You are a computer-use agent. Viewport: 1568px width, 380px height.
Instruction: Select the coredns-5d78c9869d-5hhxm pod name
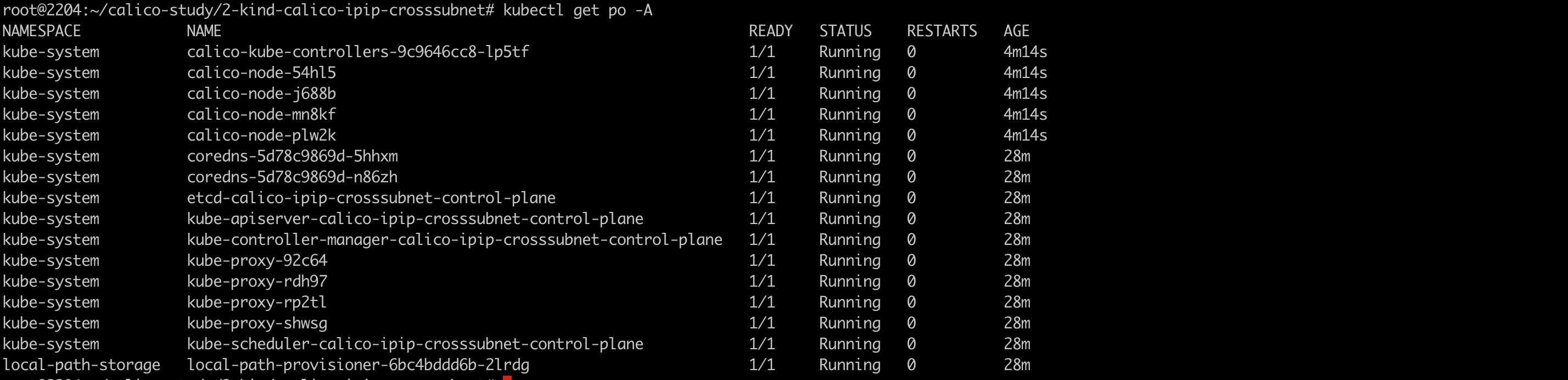292,157
